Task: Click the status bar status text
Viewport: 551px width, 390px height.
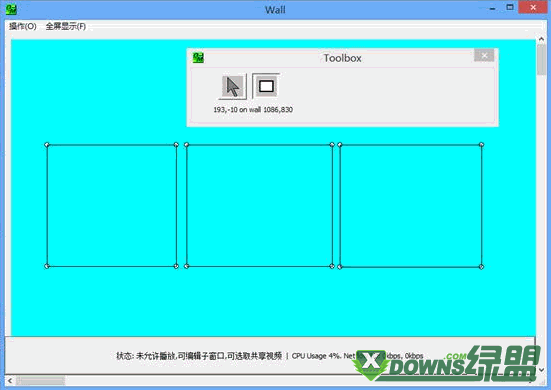Action: [199, 356]
